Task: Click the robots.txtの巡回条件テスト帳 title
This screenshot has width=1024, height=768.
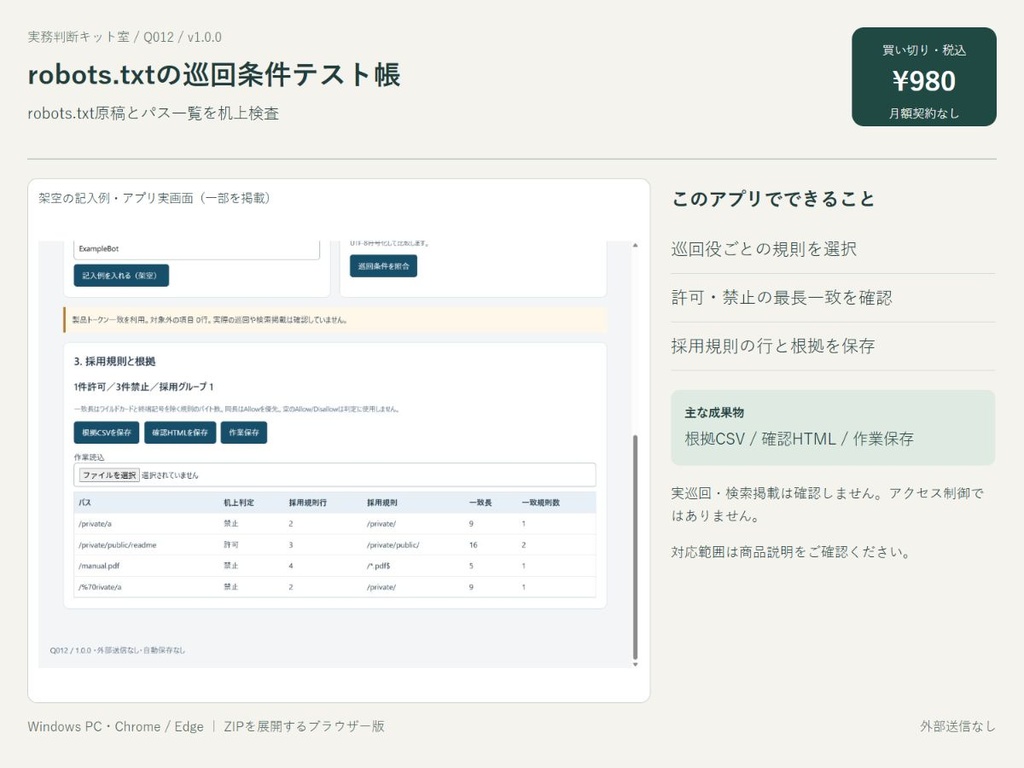Action: (x=214, y=74)
